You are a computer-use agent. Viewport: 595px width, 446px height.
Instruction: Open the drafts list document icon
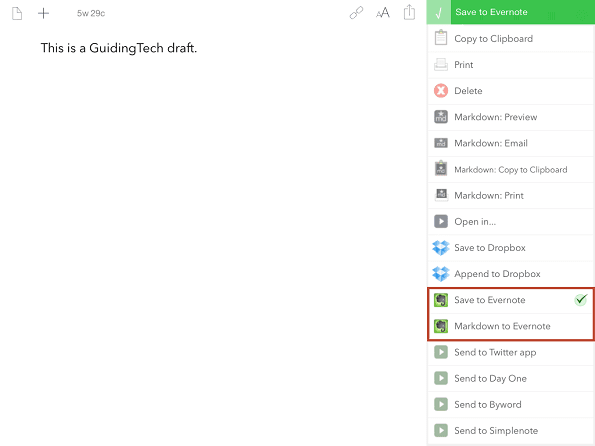point(17,13)
